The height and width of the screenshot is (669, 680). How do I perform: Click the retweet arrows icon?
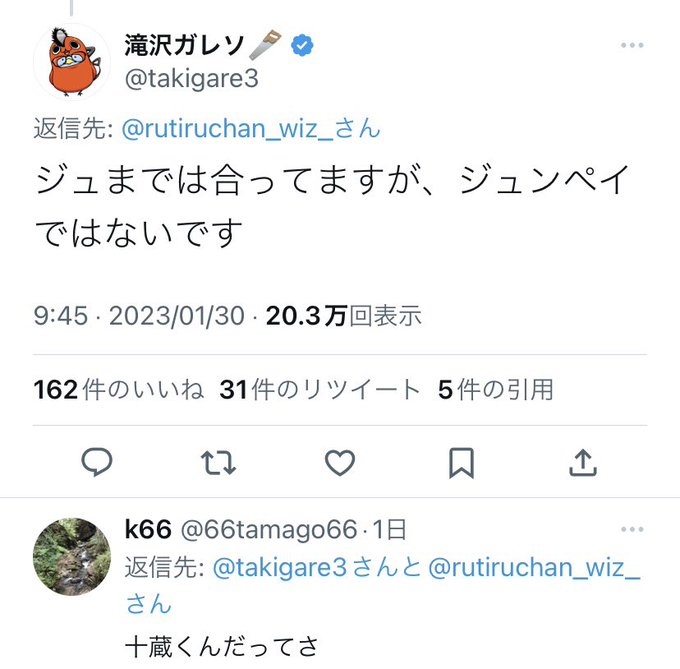click(x=218, y=461)
